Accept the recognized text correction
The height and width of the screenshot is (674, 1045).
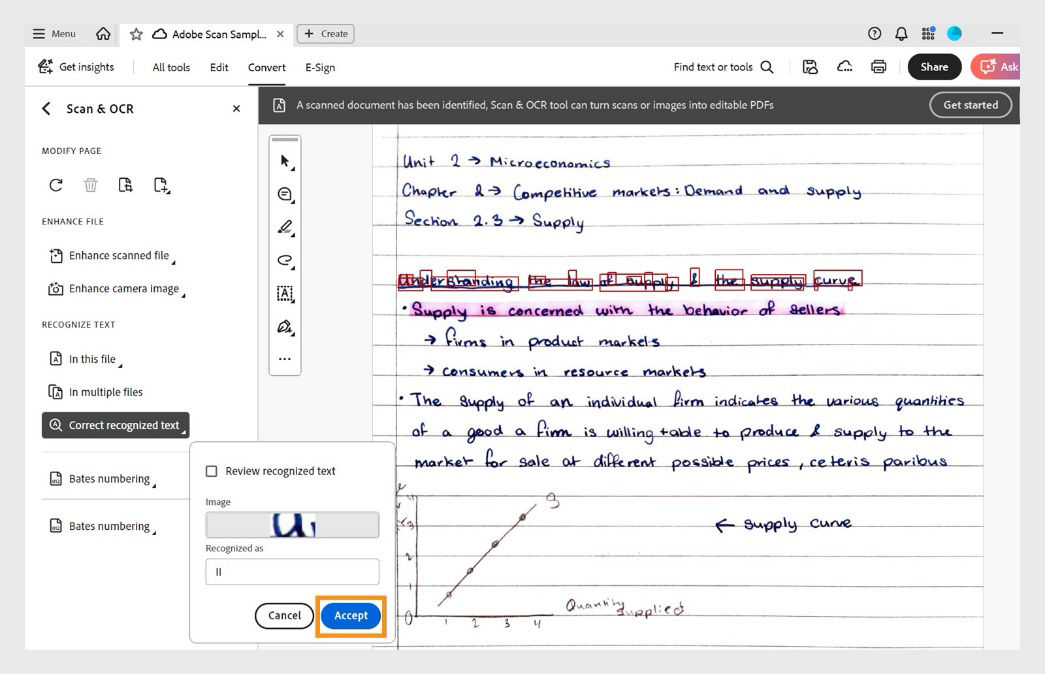pos(350,615)
